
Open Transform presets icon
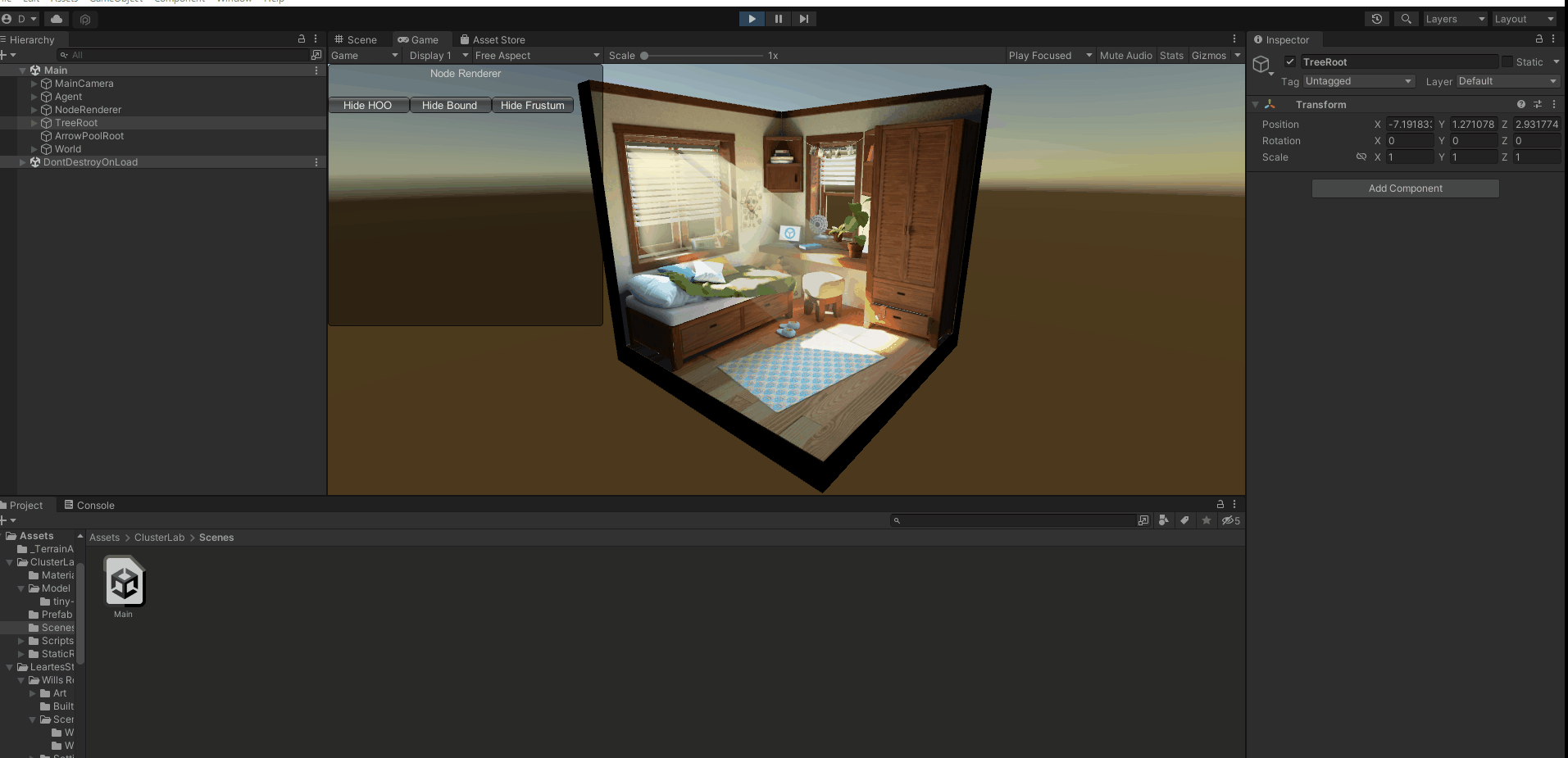(1538, 104)
